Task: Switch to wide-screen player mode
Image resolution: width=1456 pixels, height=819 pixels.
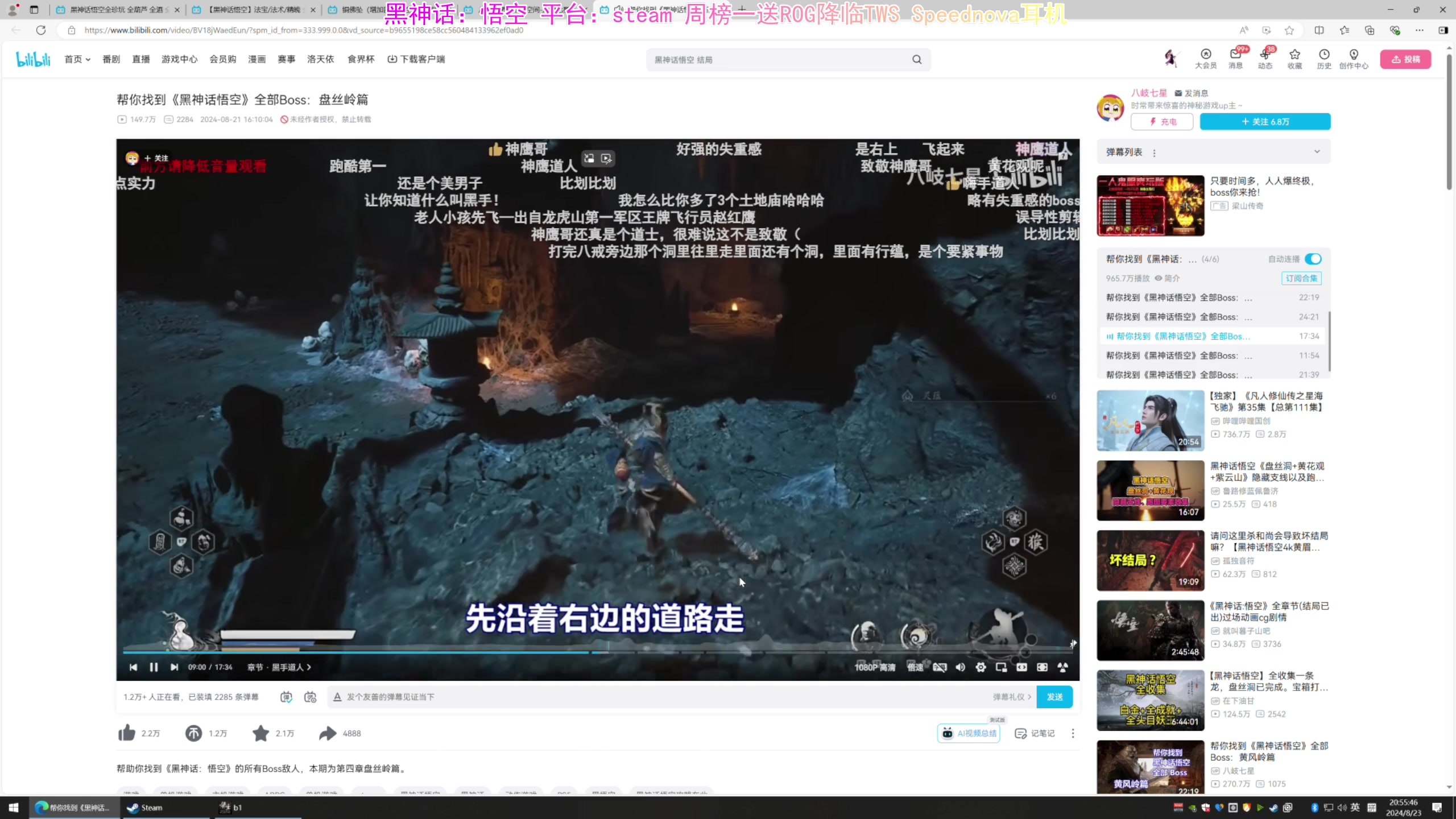Action: click(1021, 667)
